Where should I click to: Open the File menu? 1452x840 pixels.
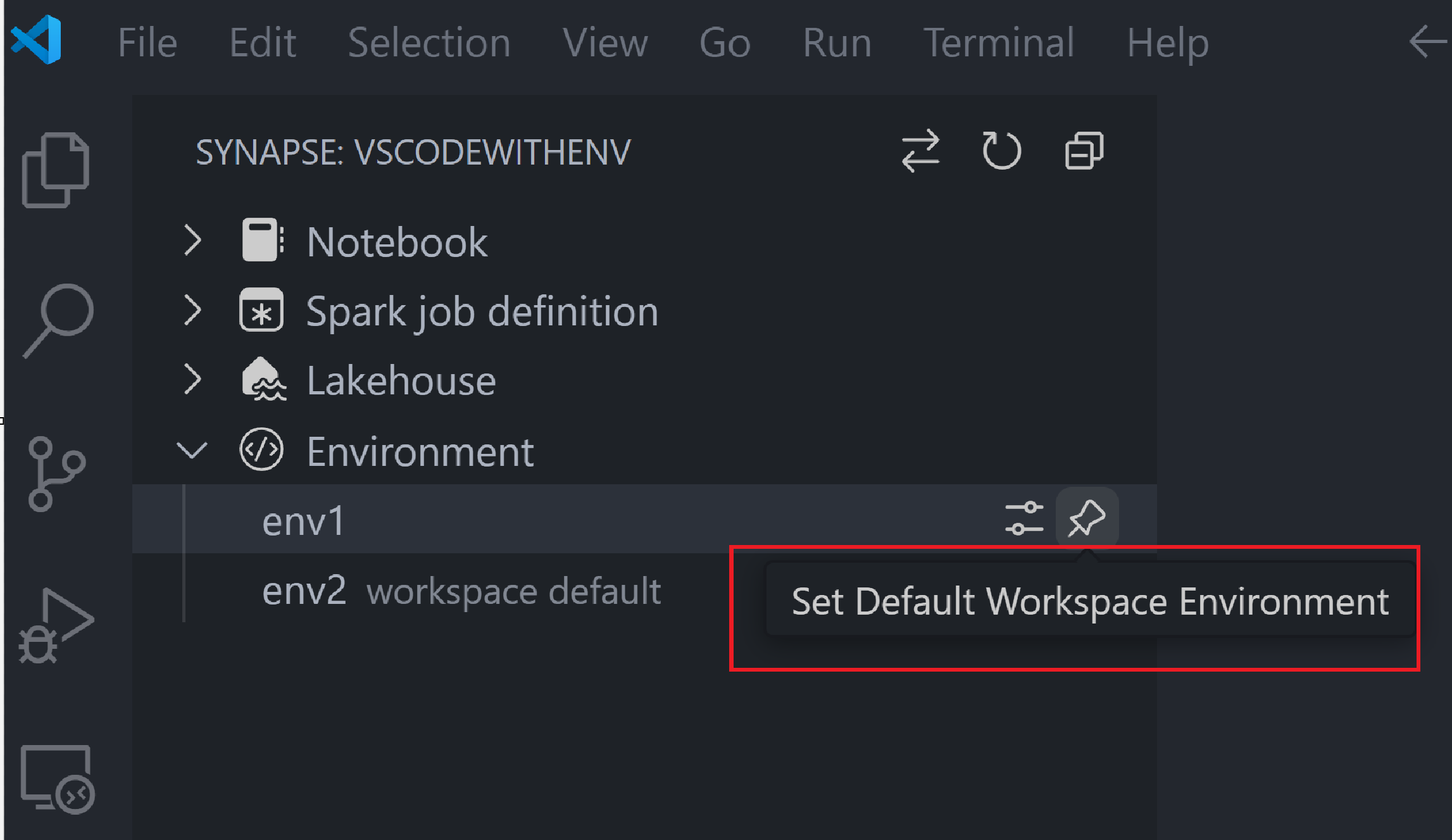[x=147, y=43]
